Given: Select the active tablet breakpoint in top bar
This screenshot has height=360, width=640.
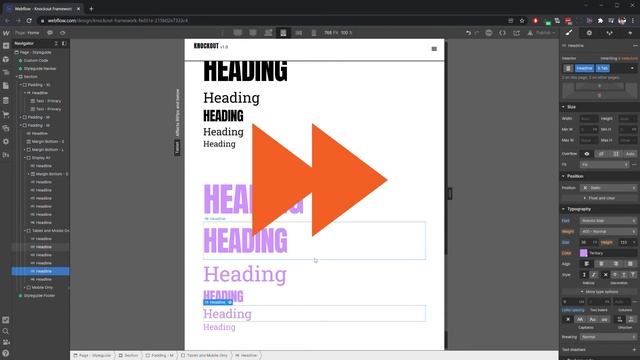Looking at the screenshot, I should (x=283, y=33).
